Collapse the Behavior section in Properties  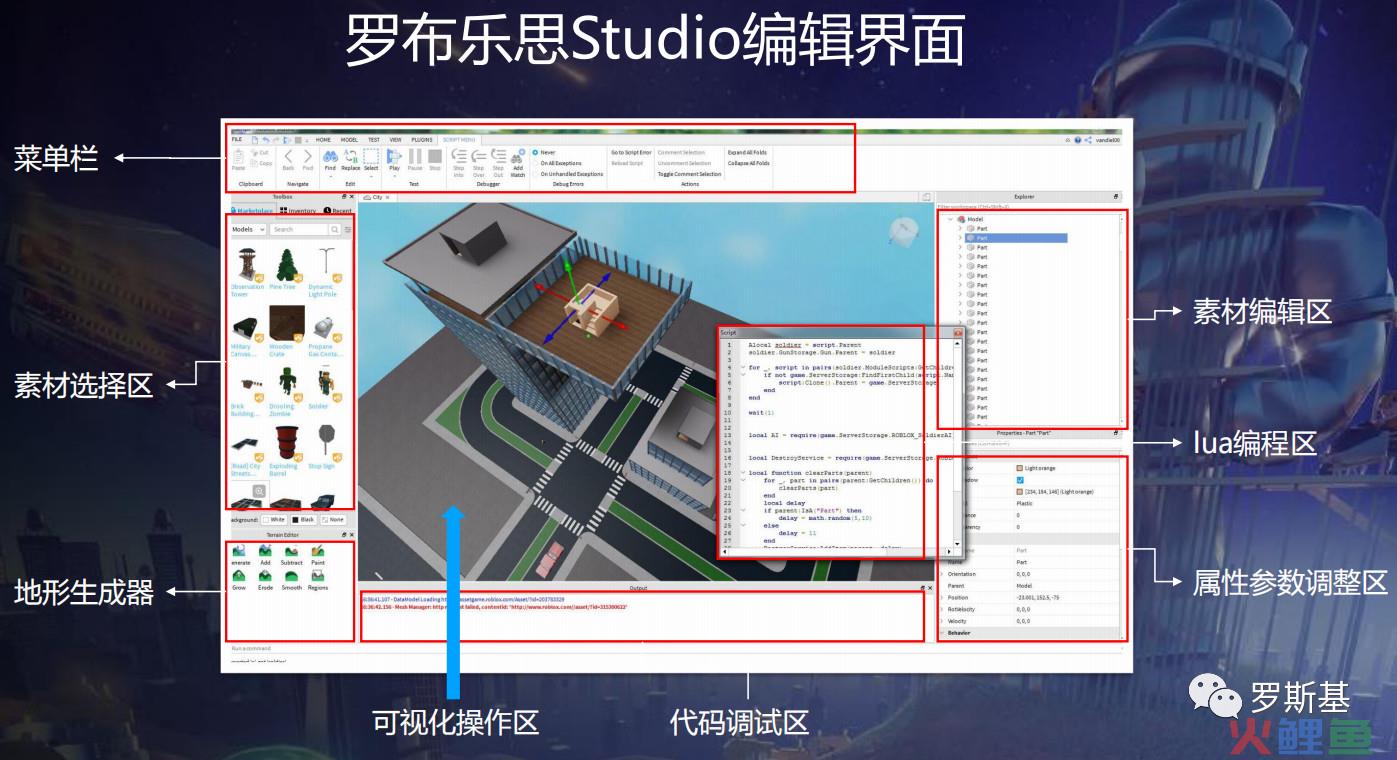(942, 633)
